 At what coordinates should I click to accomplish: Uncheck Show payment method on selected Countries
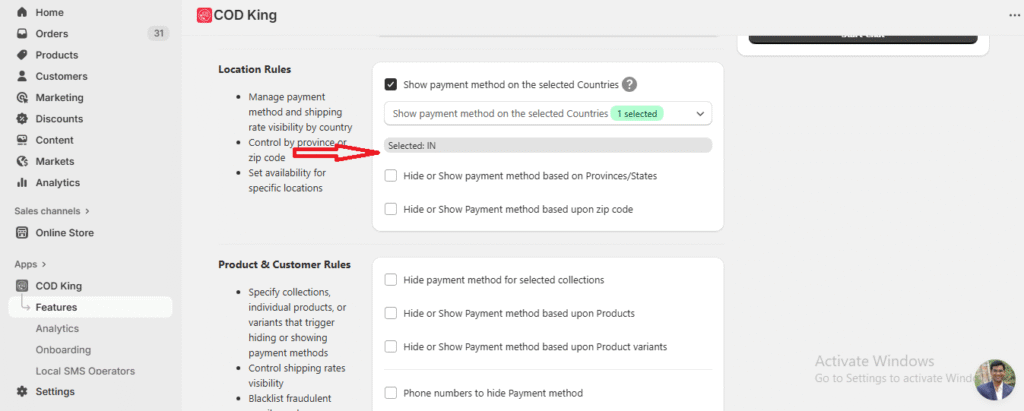tap(391, 85)
